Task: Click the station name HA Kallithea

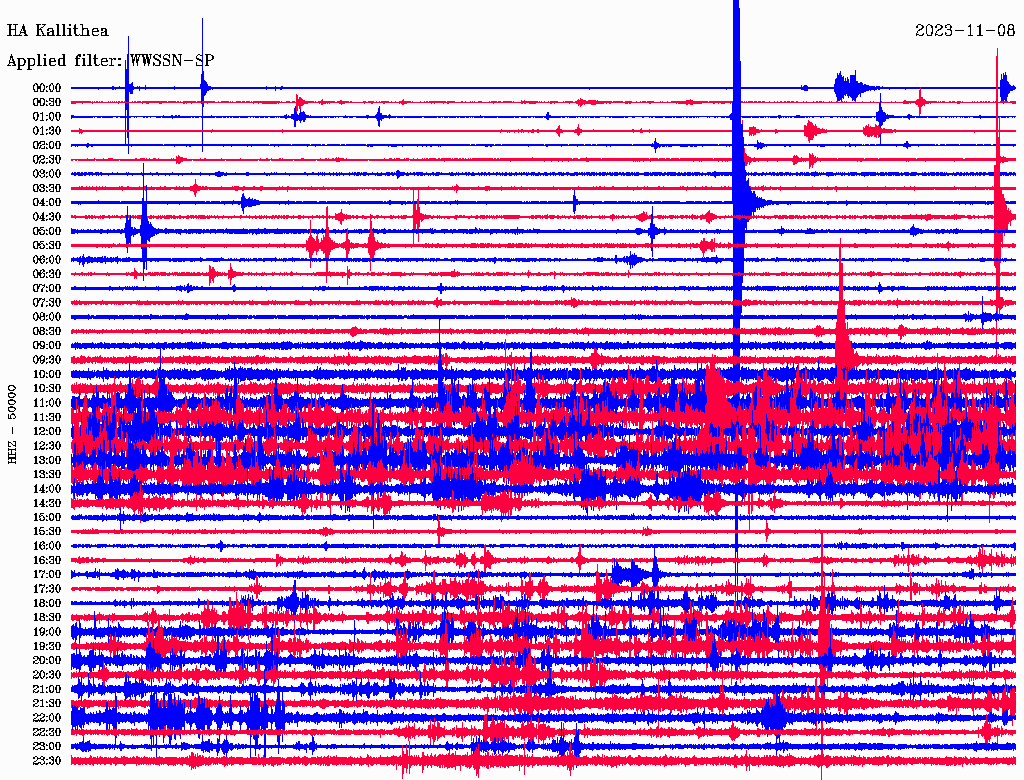Action: 57,31
